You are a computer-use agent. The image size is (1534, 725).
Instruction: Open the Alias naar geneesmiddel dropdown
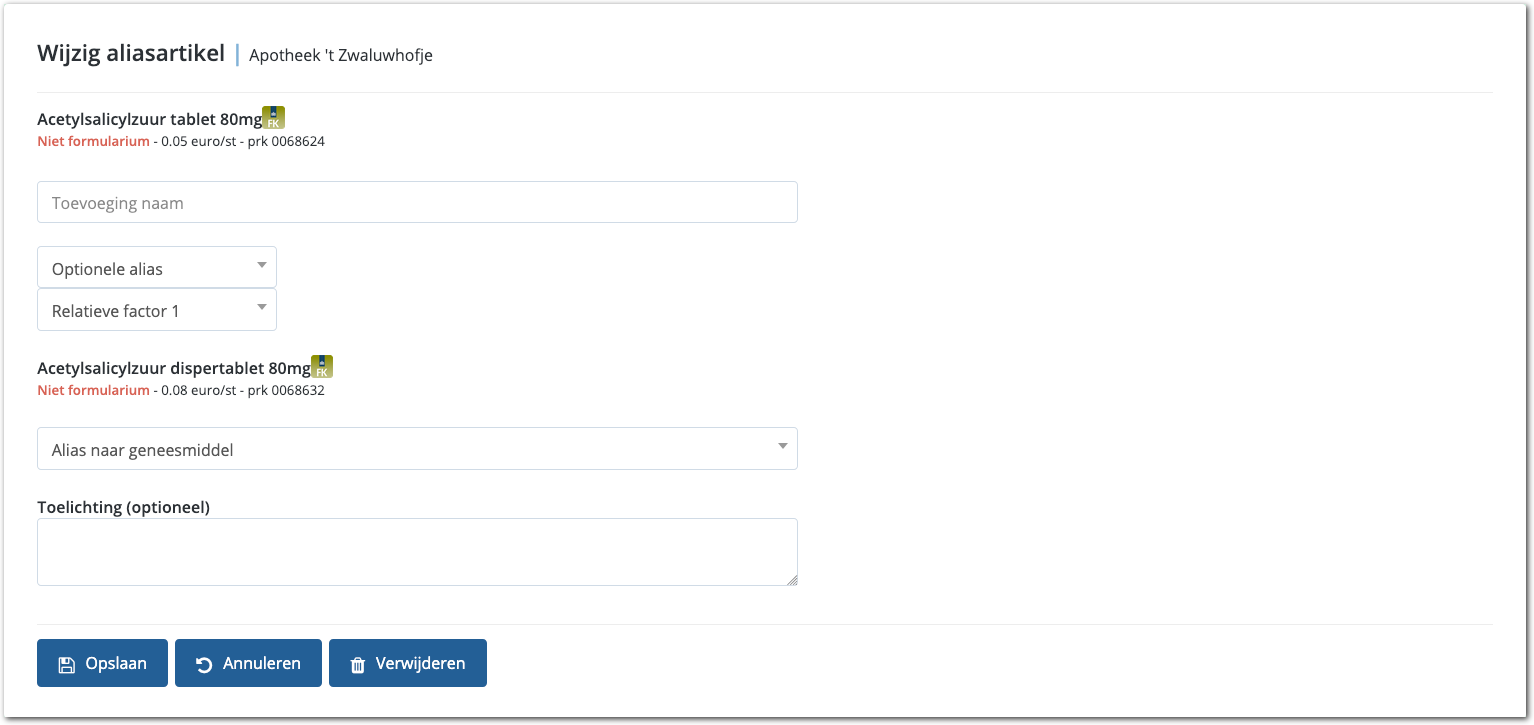(x=417, y=449)
